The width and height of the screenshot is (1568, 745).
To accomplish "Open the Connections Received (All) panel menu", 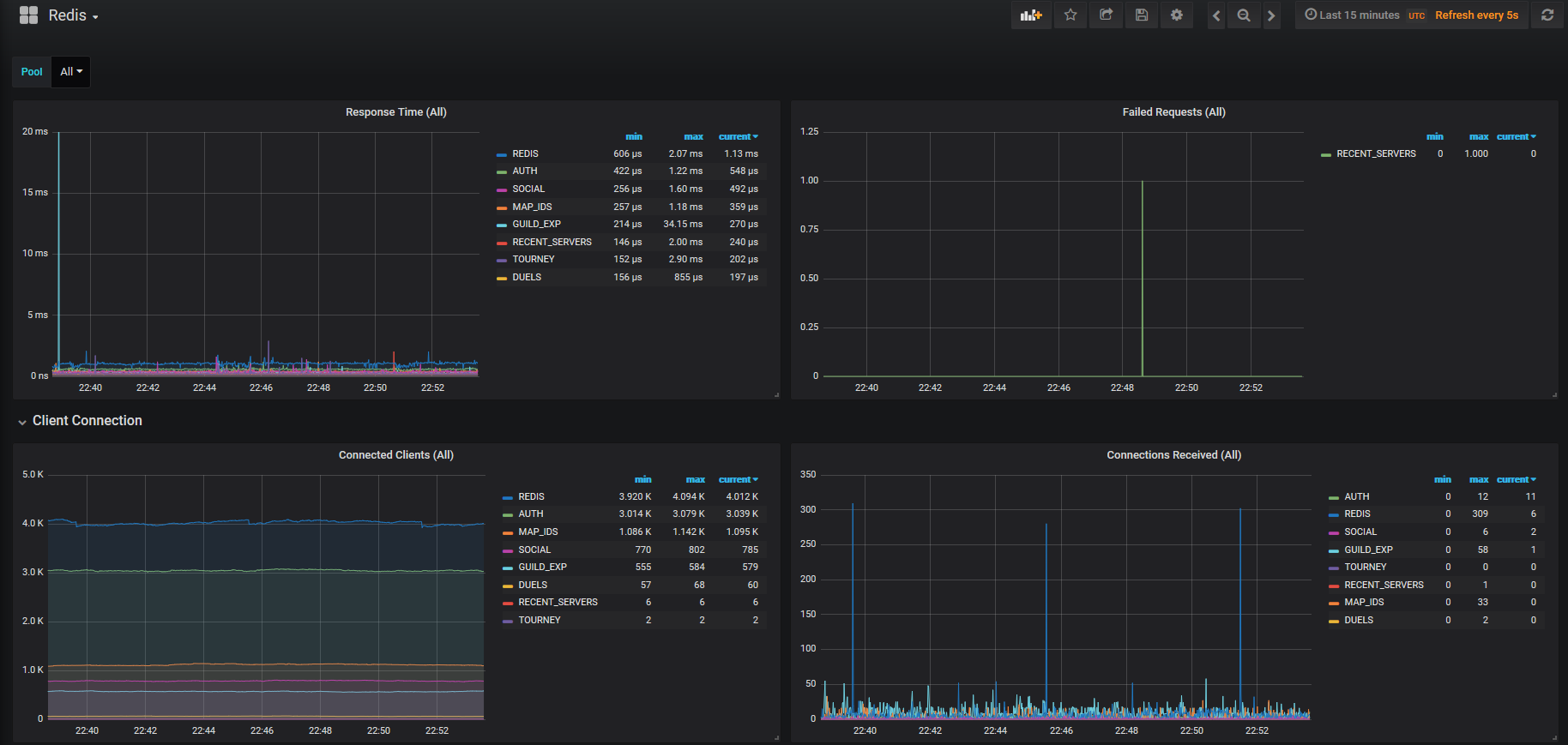I will (x=1174, y=455).
